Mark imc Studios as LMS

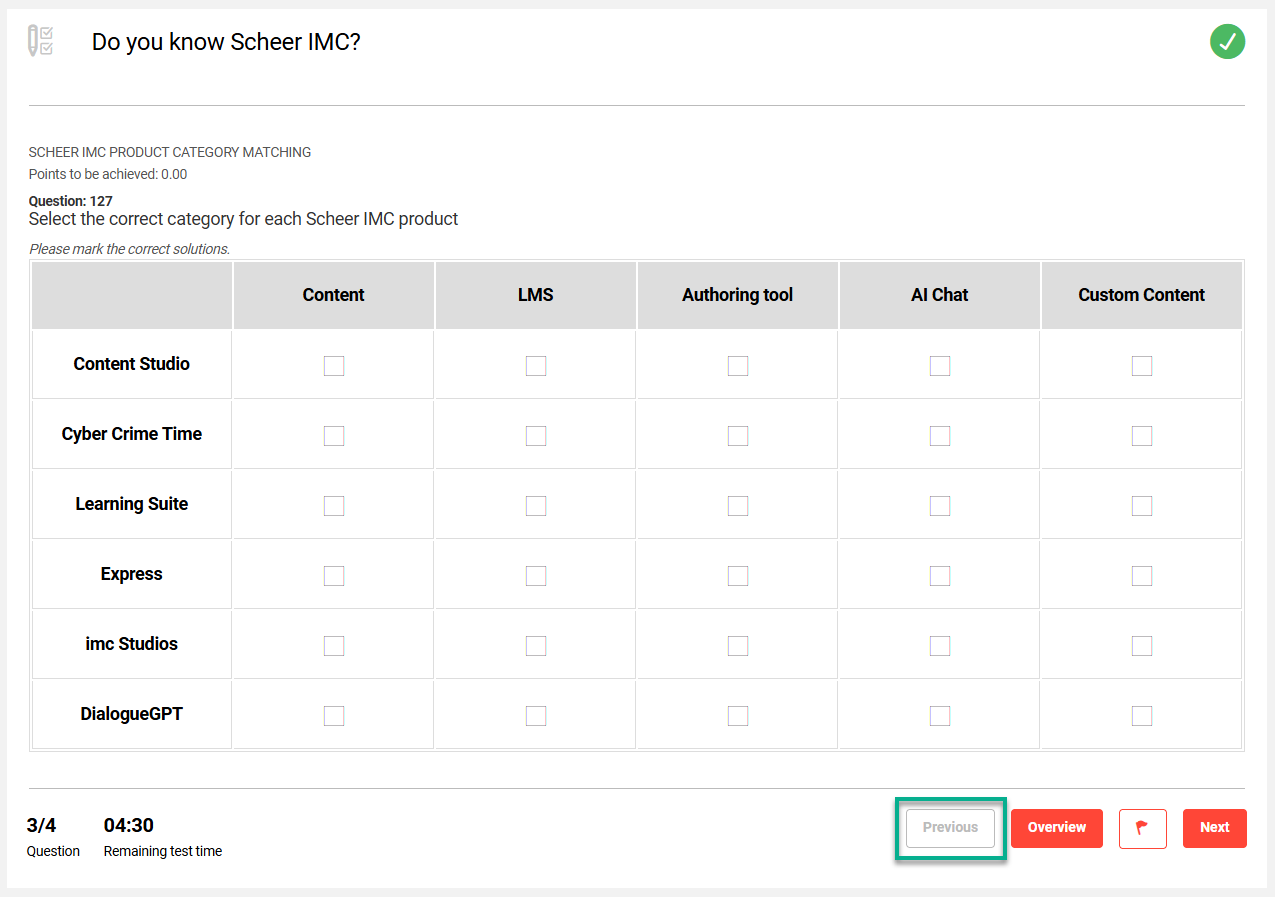coord(536,646)
